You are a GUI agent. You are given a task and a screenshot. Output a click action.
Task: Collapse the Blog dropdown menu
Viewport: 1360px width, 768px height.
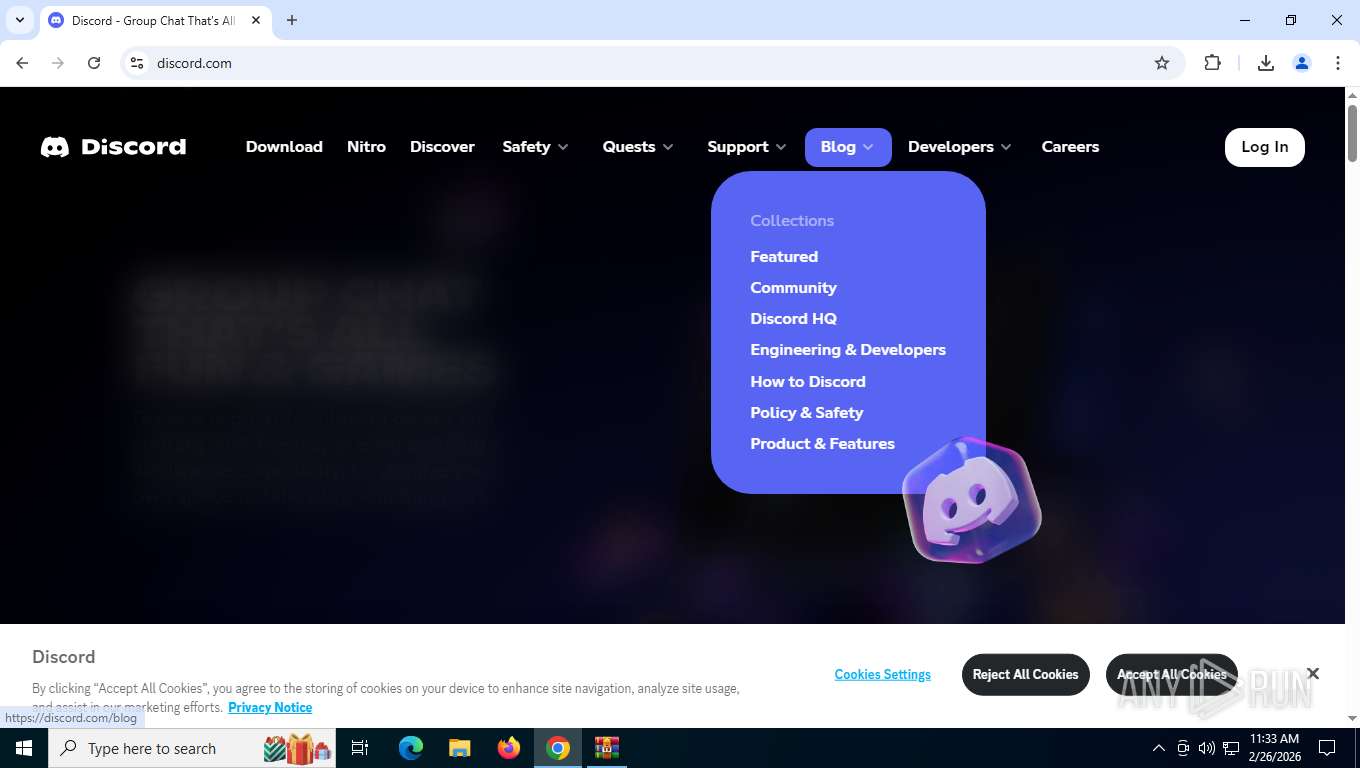848,147
